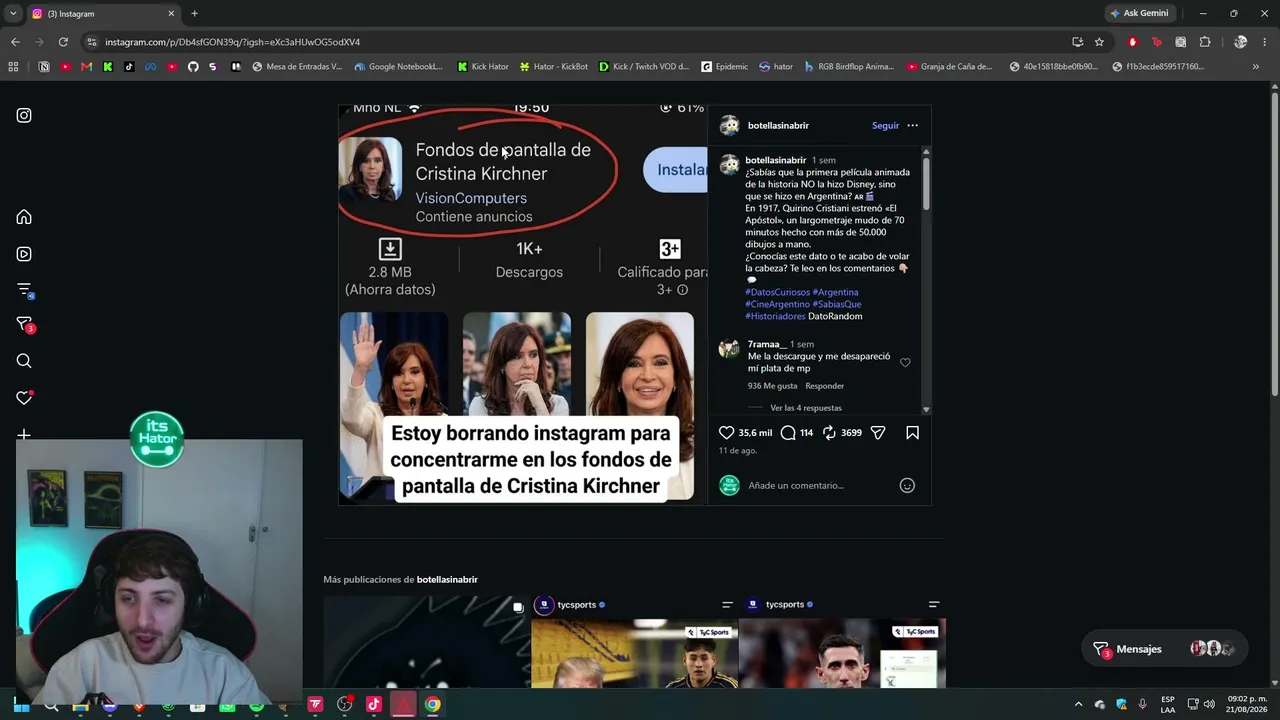Image resolution: width=1280 pixels, height=720 pixels.
Task: Click the Chrome icon in the taskbar
Action: [x=432, y=704]
